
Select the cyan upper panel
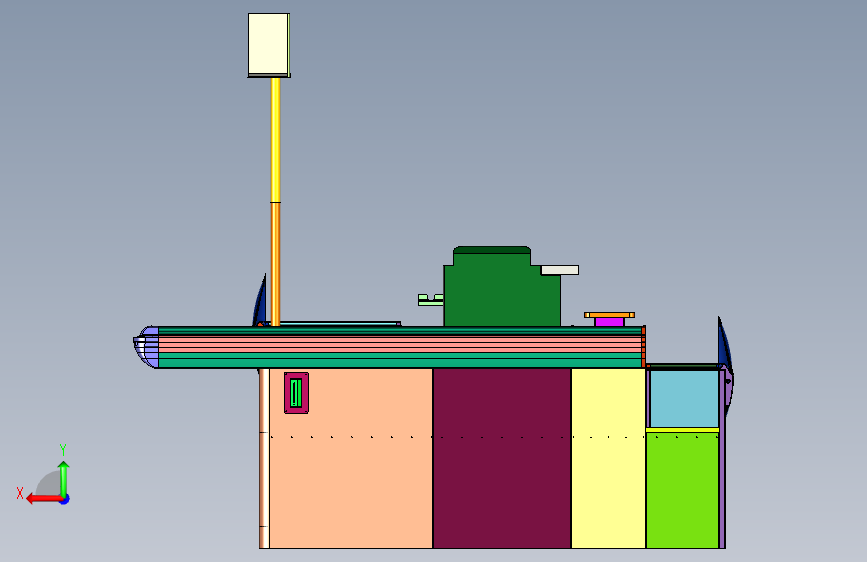coord(684,399)
